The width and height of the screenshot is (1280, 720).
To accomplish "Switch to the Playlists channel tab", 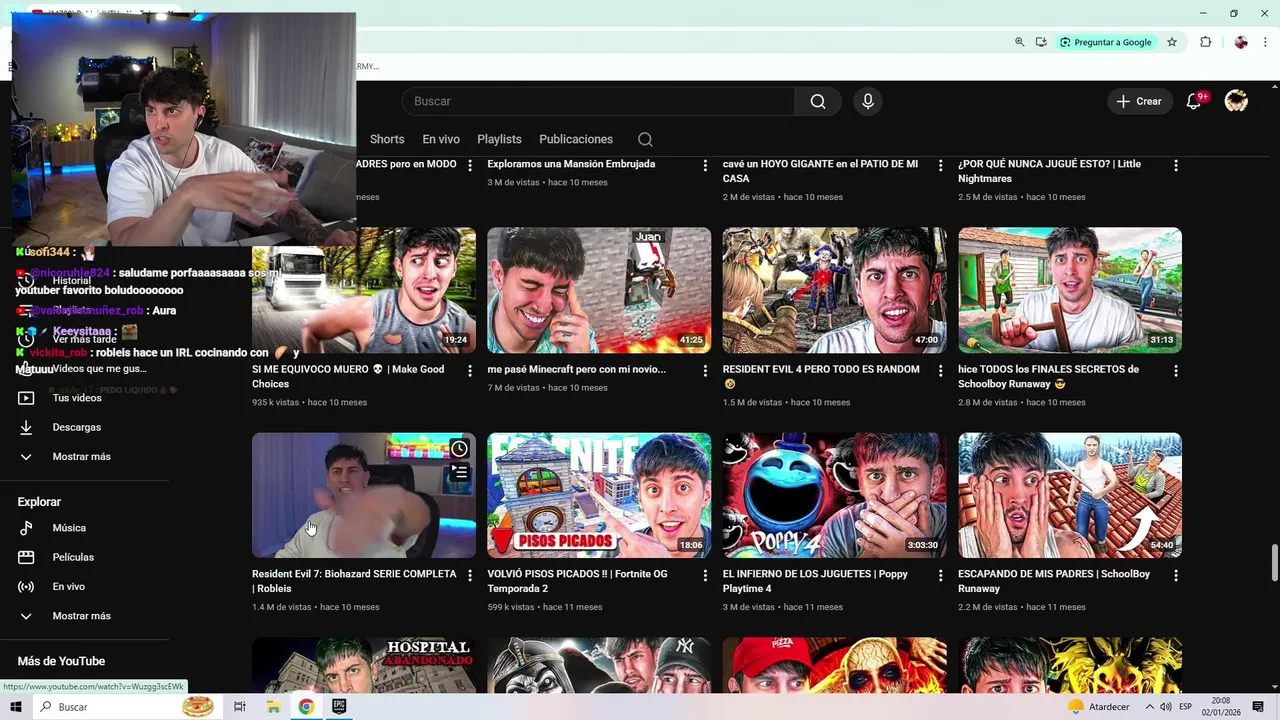I will [499, 139].
